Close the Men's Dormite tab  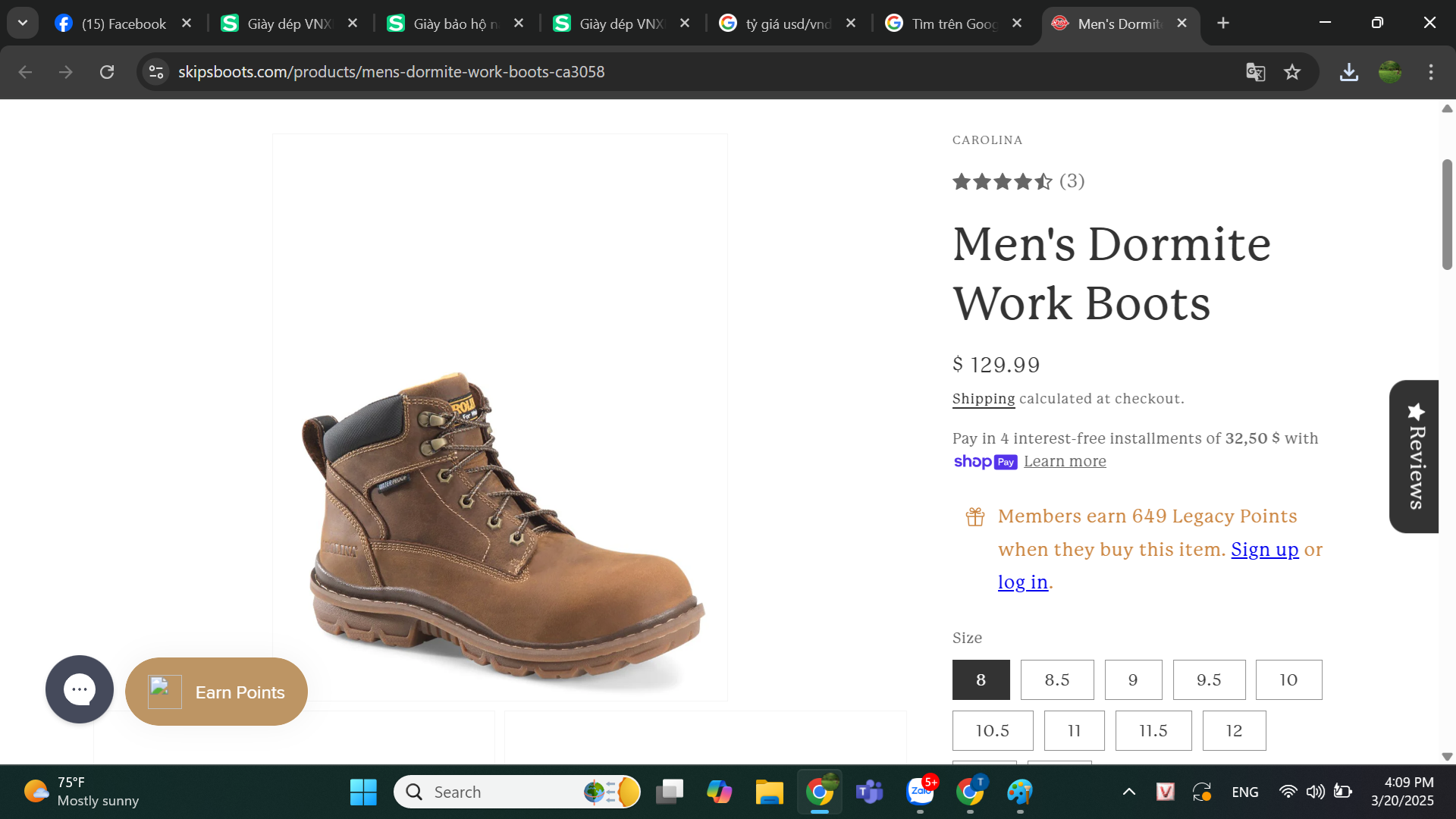(x=1181, y=24)
